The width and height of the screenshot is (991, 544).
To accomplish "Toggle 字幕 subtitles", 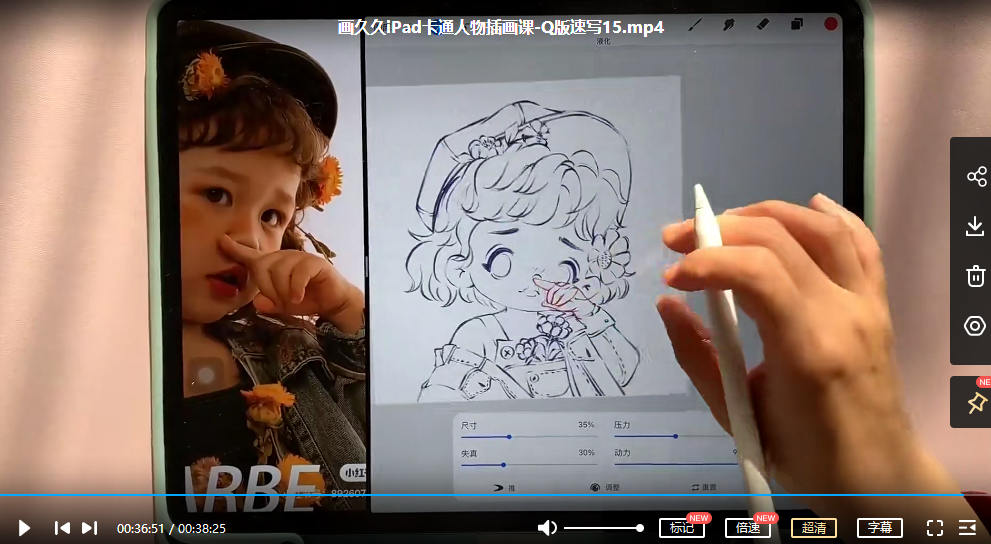I will [879, 528].
